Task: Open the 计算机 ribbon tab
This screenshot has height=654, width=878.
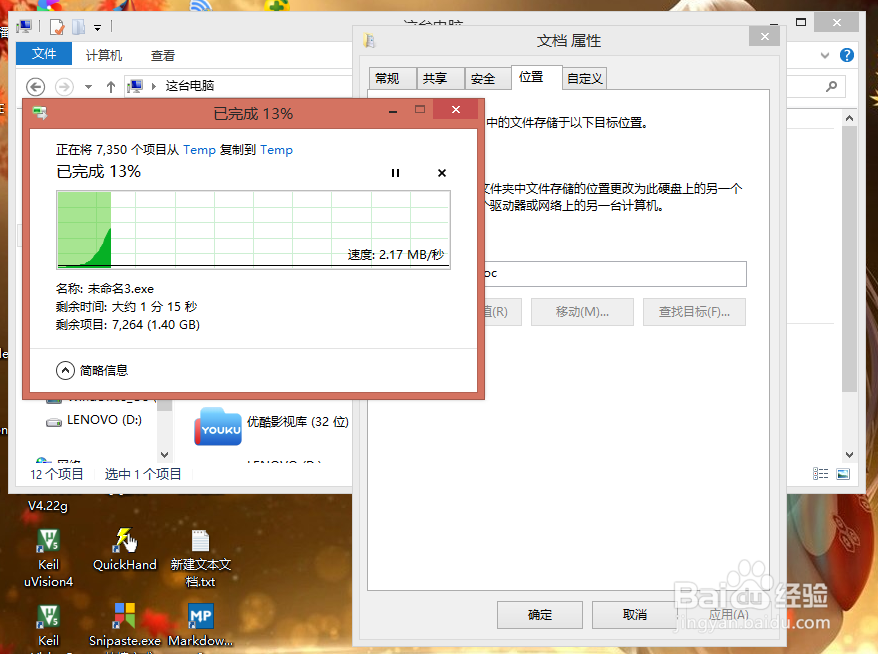Action: (x=104, y=55)
